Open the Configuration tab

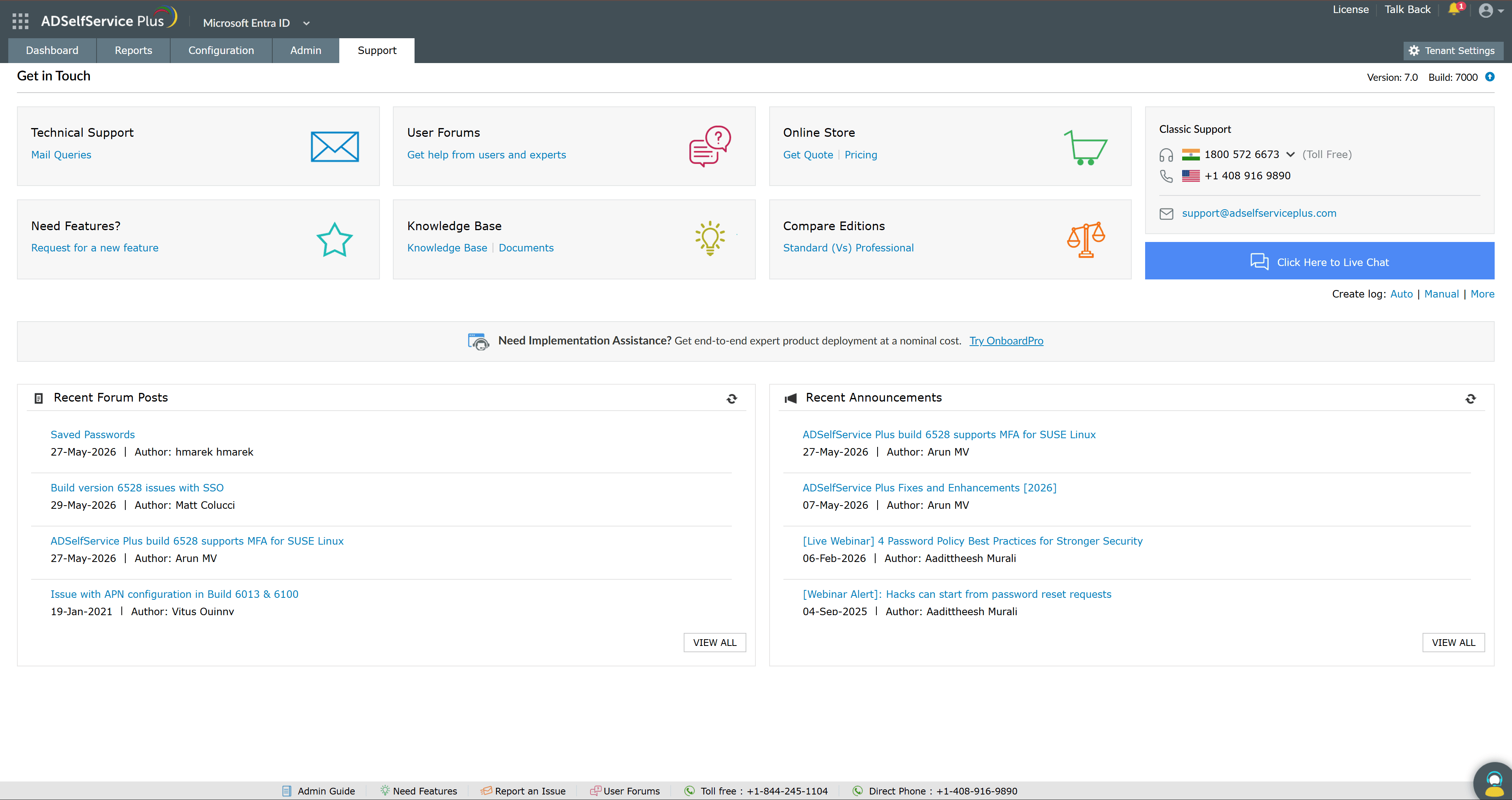click(x=221, y=50)
